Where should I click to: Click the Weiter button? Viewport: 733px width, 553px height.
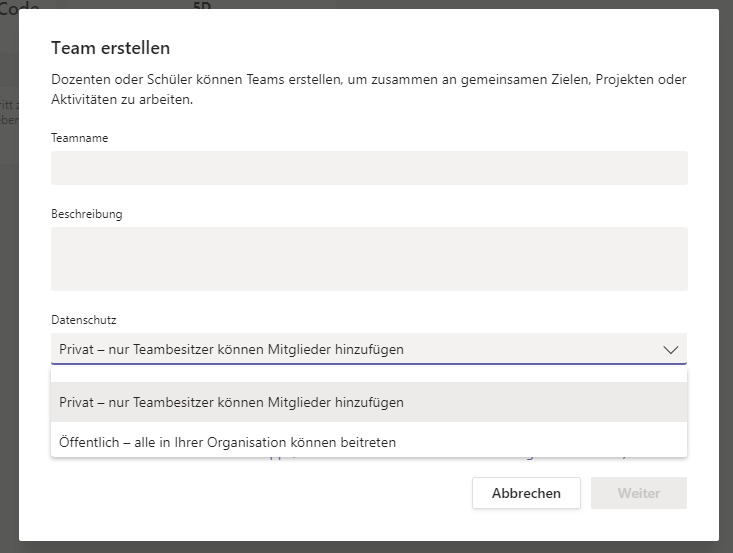point(638,493)
